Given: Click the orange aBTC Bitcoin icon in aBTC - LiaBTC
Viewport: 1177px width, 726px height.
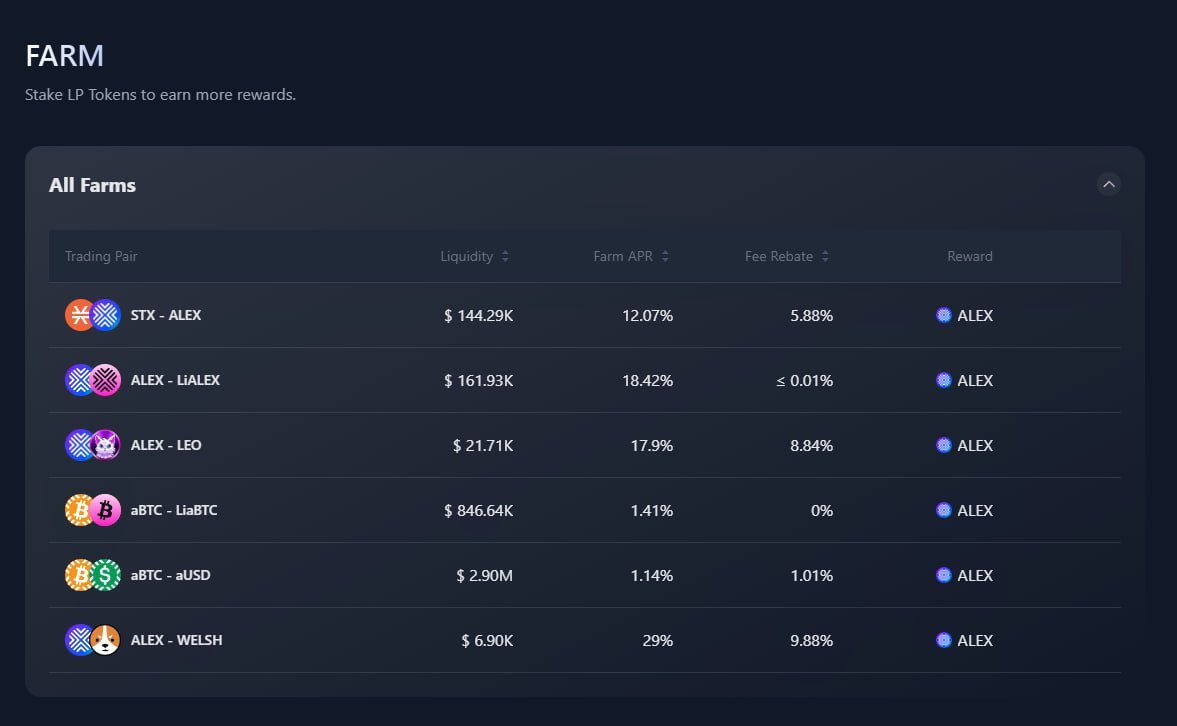Looking at the screenshot, I should pyautogui.click(x=80, y=509).
